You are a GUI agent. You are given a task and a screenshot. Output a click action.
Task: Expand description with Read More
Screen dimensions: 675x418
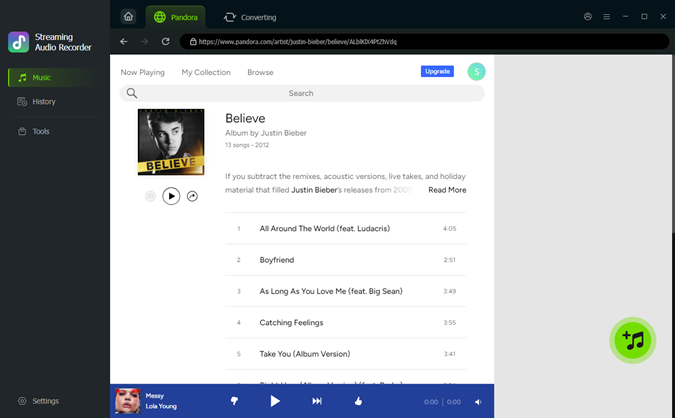(447, 190)
